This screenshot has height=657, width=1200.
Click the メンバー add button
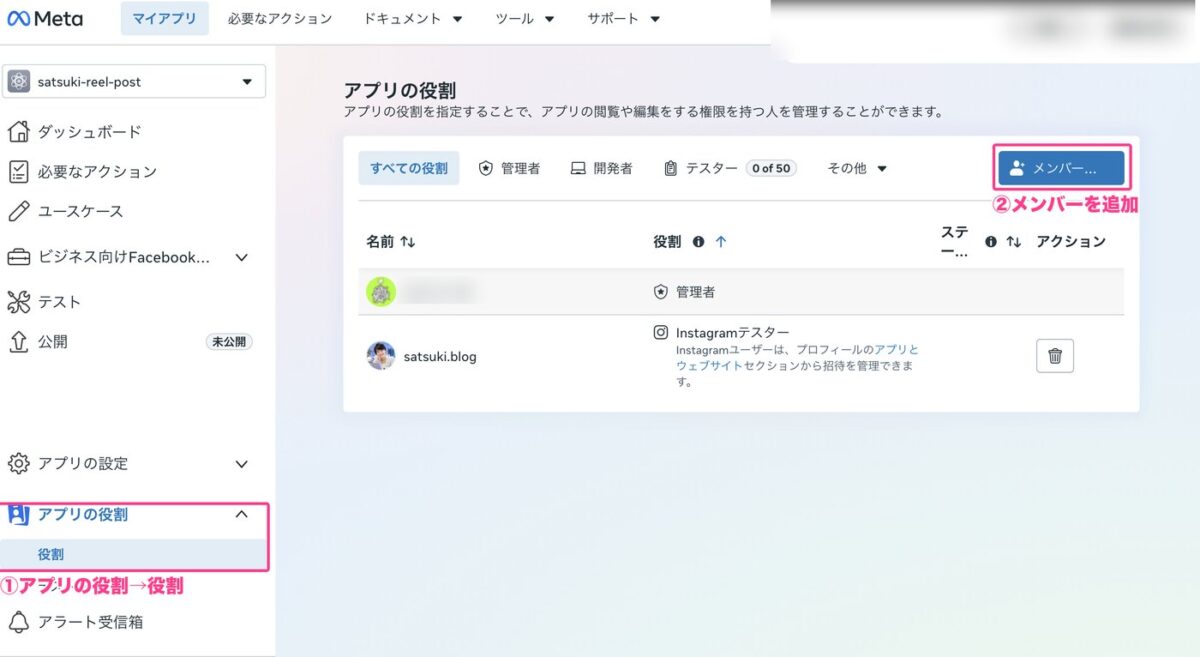1062,168
